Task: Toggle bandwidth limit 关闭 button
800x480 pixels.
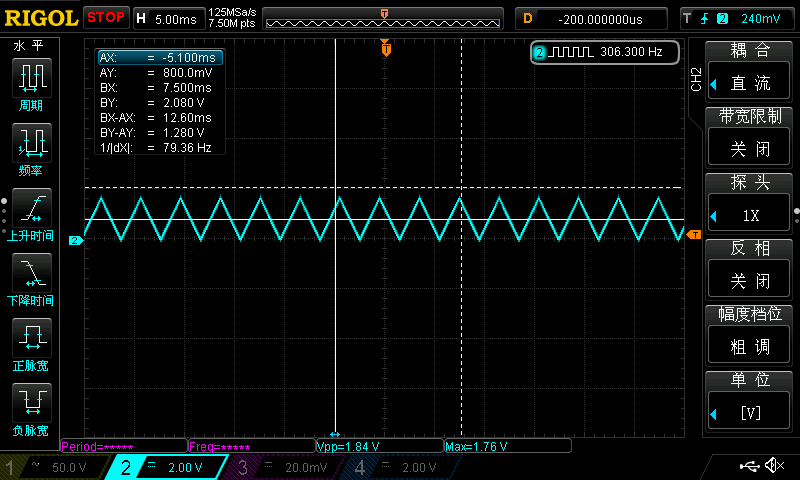Action: (749, 148)
